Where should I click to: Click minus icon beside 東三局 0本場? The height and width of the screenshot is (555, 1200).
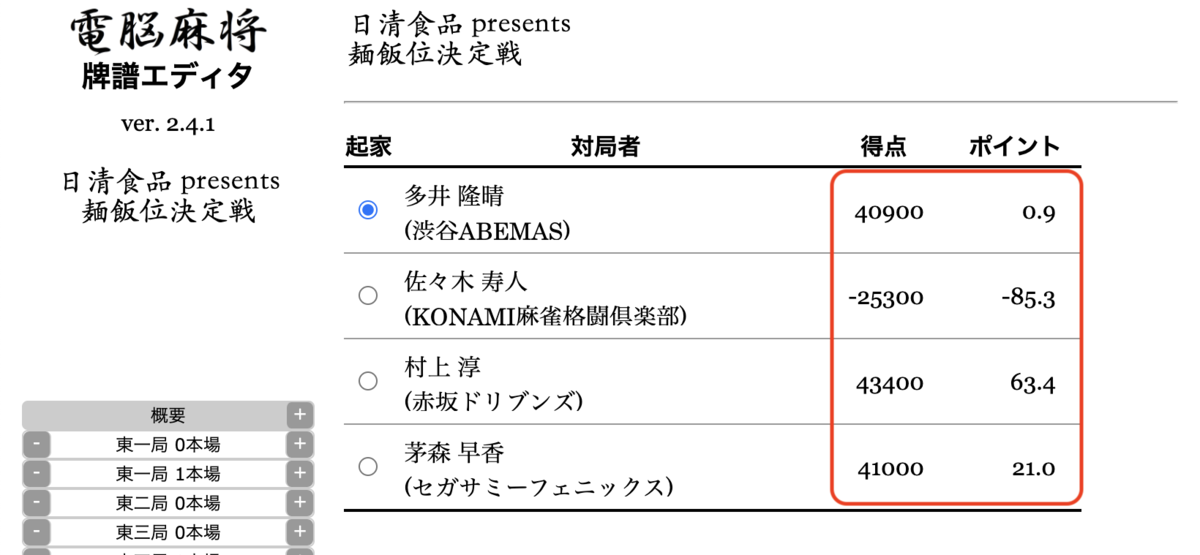tap(36, 532)
